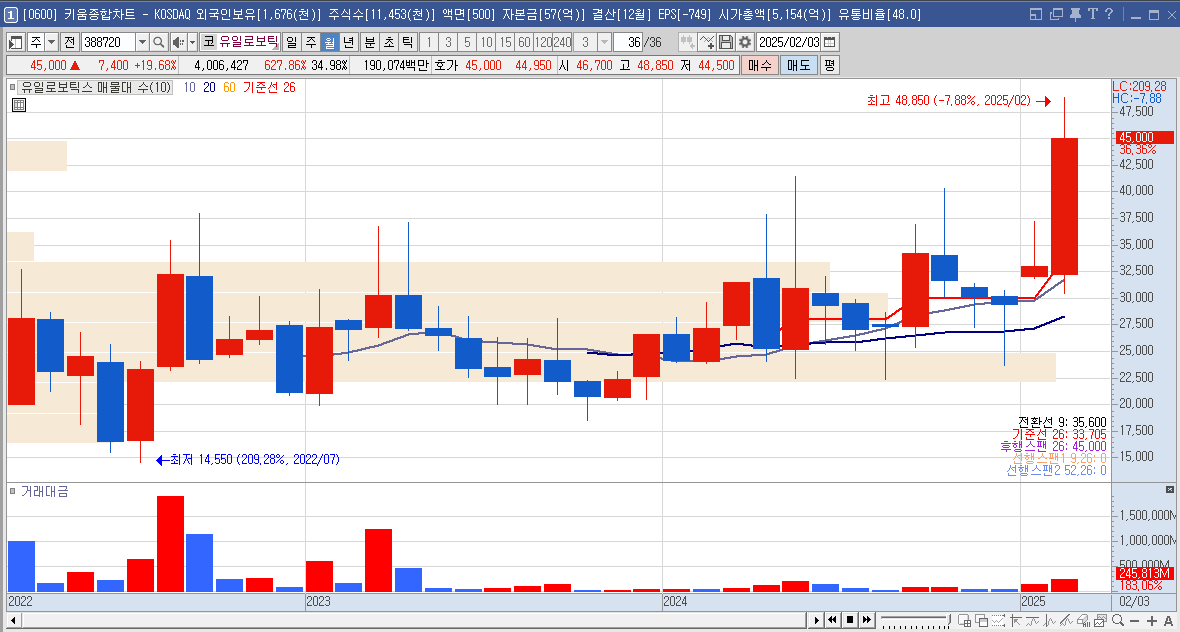The width and height of the screenshot is (1180, 632).
Task: Click the chart image capture icon
Action: [x=1102, y=620]
